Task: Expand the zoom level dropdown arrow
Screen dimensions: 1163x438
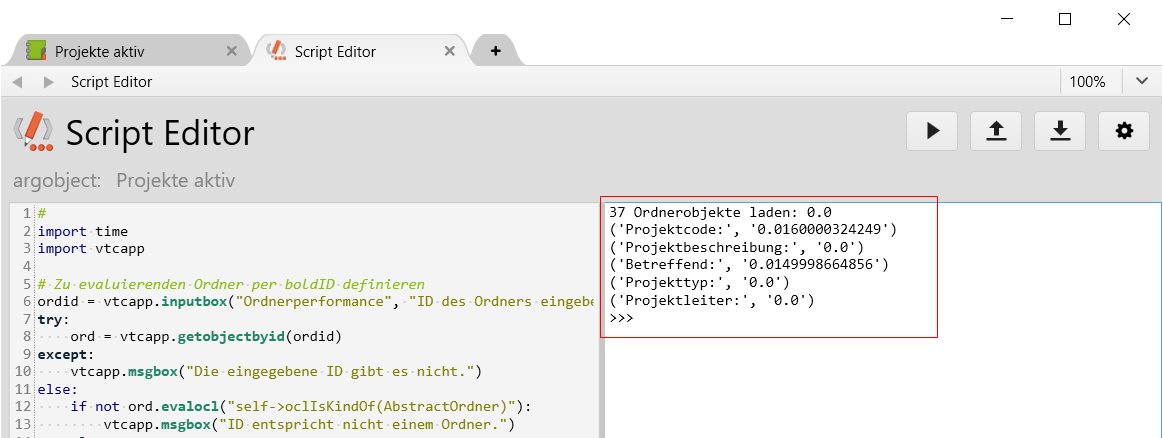Action: (1142, 82)
